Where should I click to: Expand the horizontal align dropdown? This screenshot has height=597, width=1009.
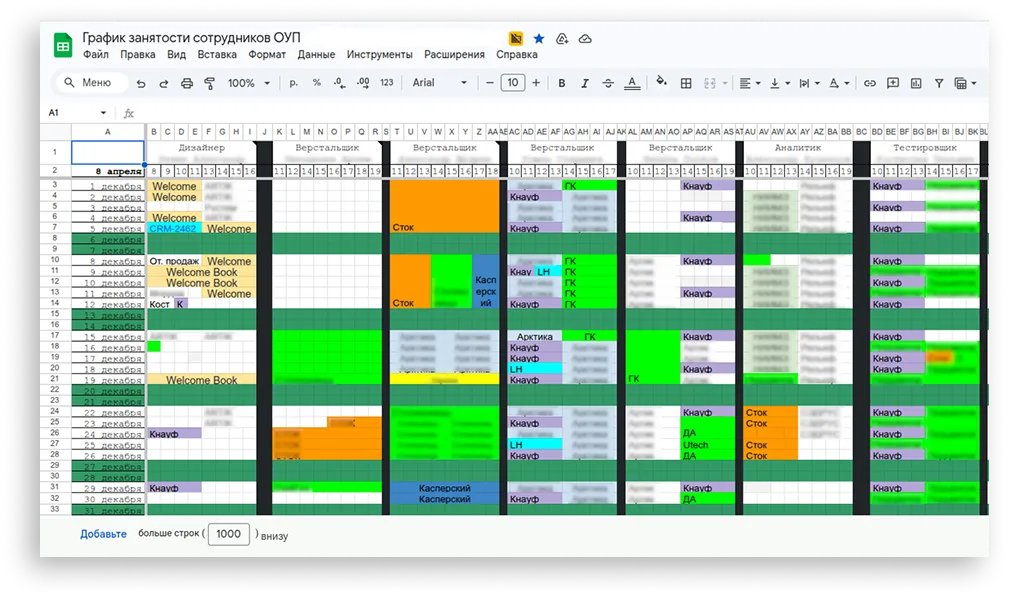pyautogui.click(x=750, y=83)
